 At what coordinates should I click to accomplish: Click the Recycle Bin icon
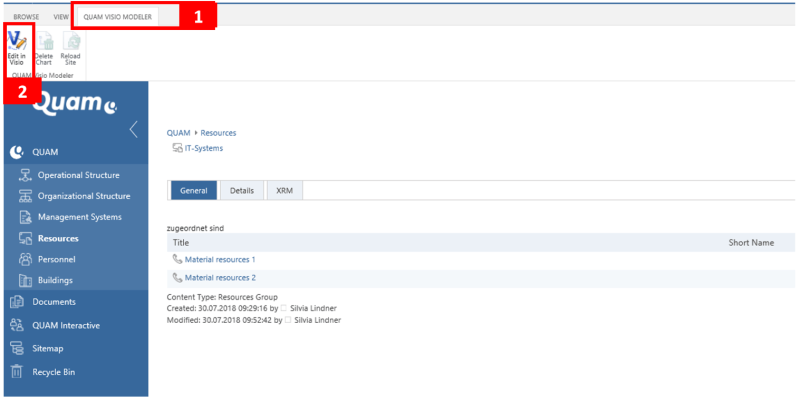click(x=17, y=372)
